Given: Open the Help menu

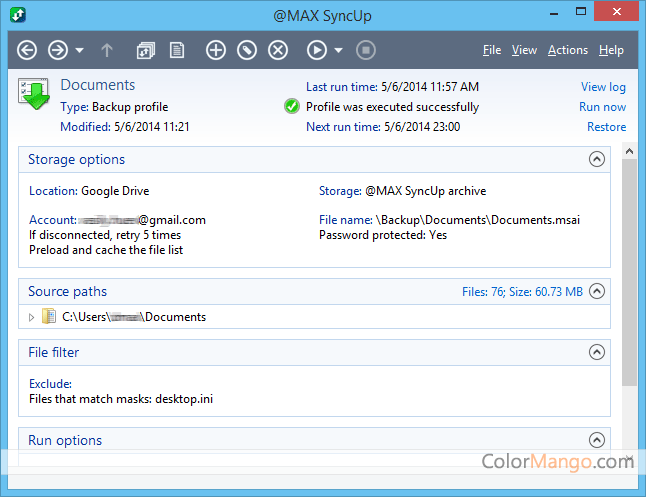Looking at the screenshot, I should 611,50.
